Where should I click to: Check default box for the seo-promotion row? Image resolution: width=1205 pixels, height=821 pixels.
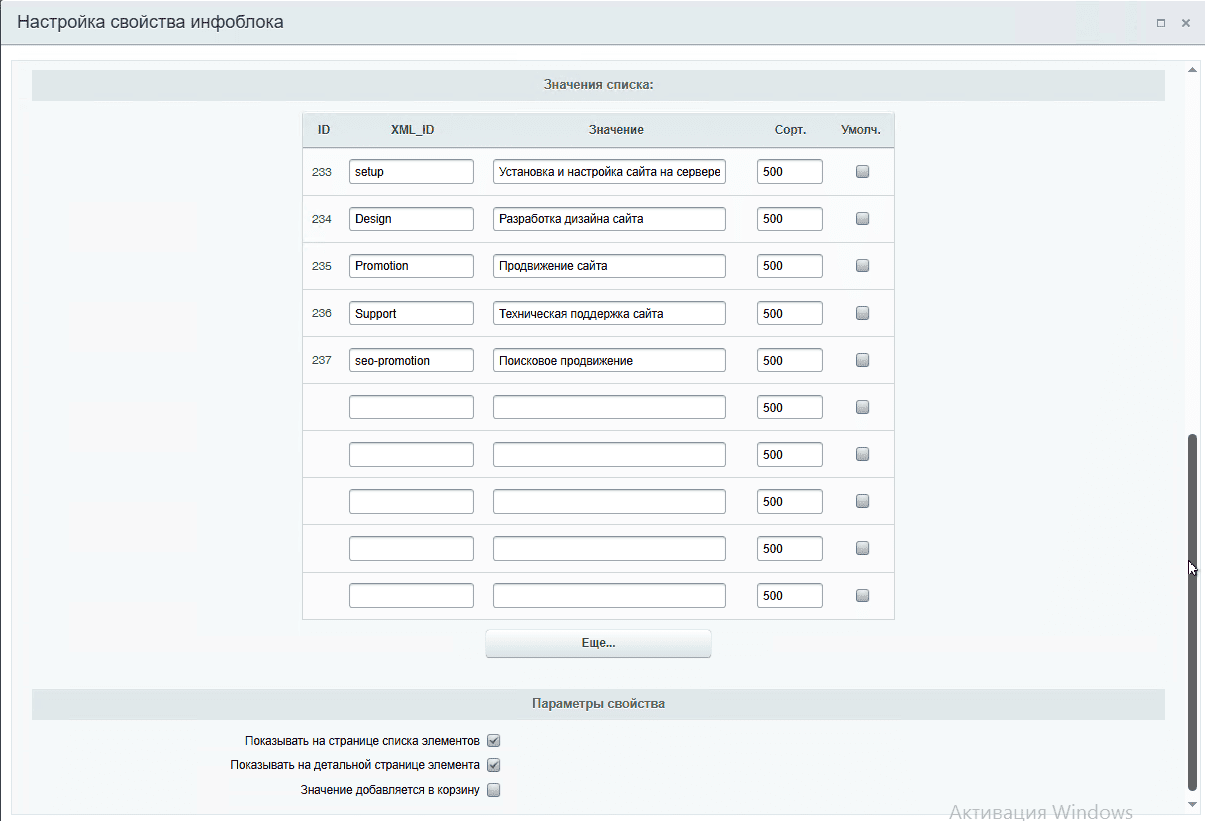[863, 360]
